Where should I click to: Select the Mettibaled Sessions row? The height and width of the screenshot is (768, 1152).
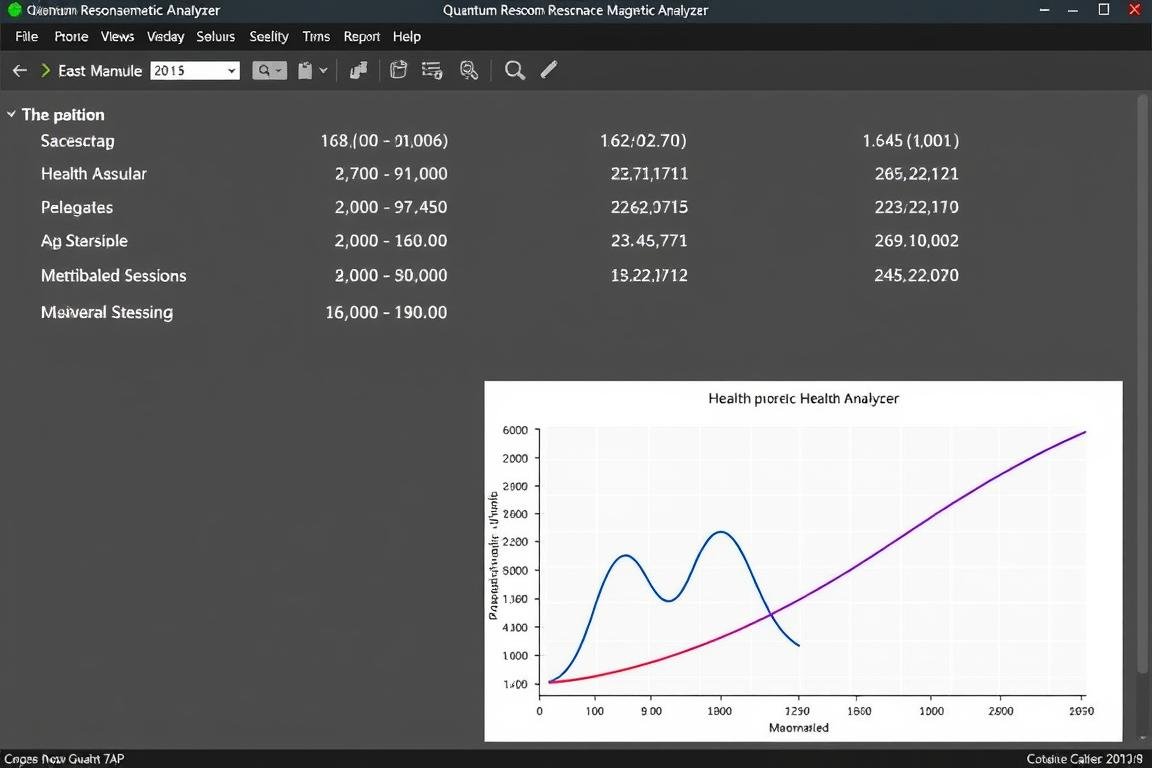(113, 276)
